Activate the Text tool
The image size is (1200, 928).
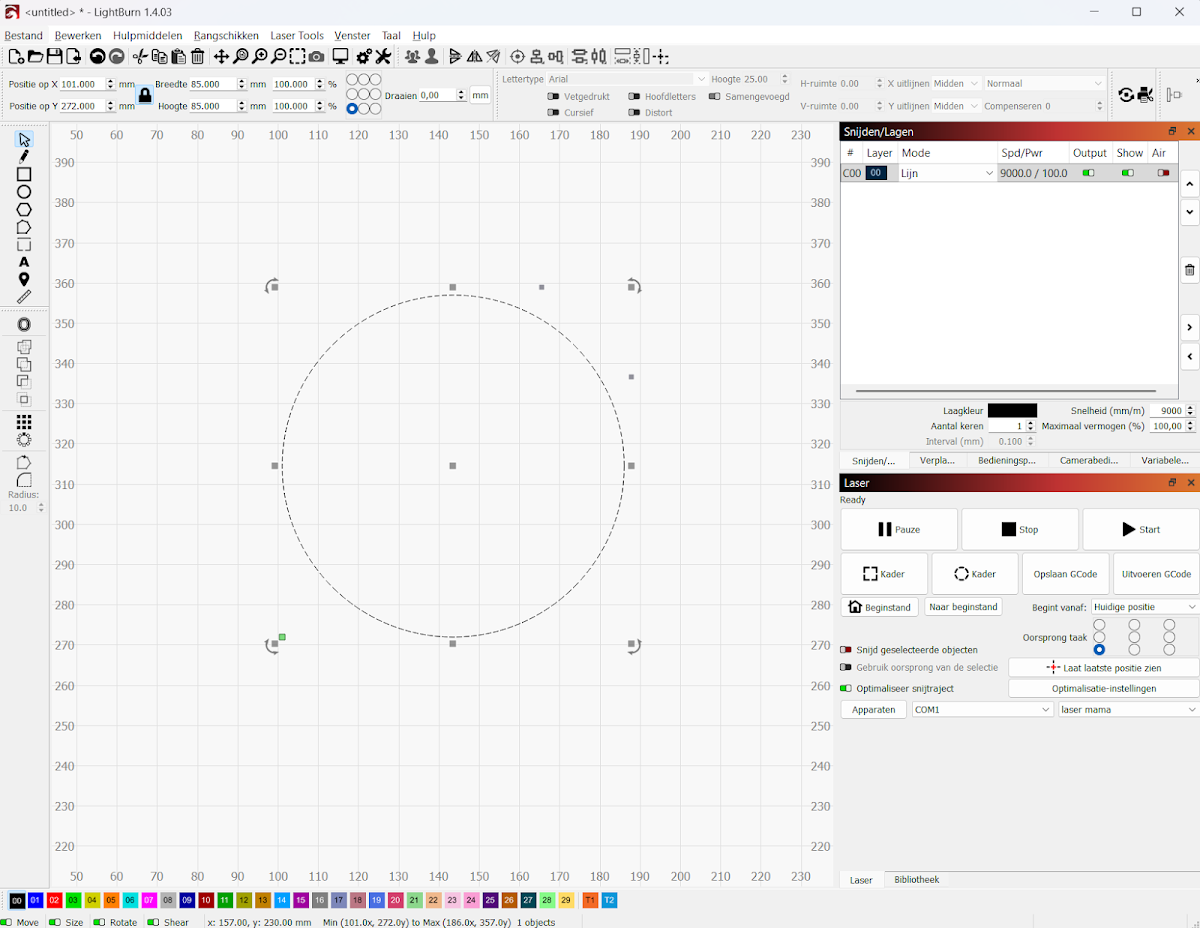(x=24, y=262)
